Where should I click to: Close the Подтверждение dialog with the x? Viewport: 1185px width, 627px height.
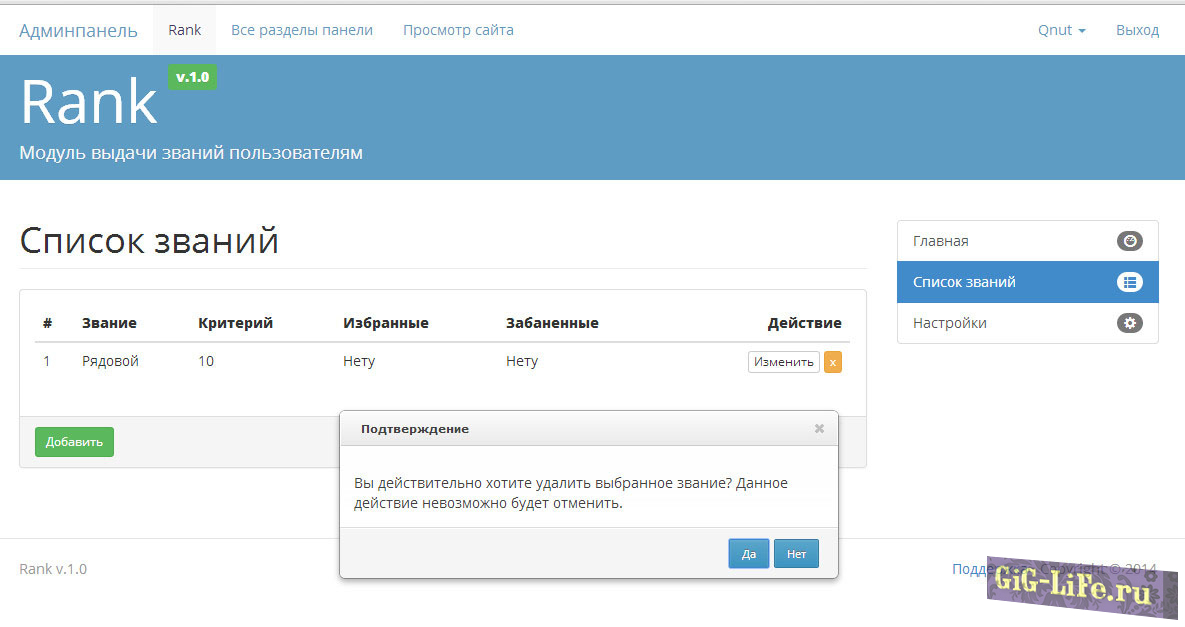tap(819, 428)
